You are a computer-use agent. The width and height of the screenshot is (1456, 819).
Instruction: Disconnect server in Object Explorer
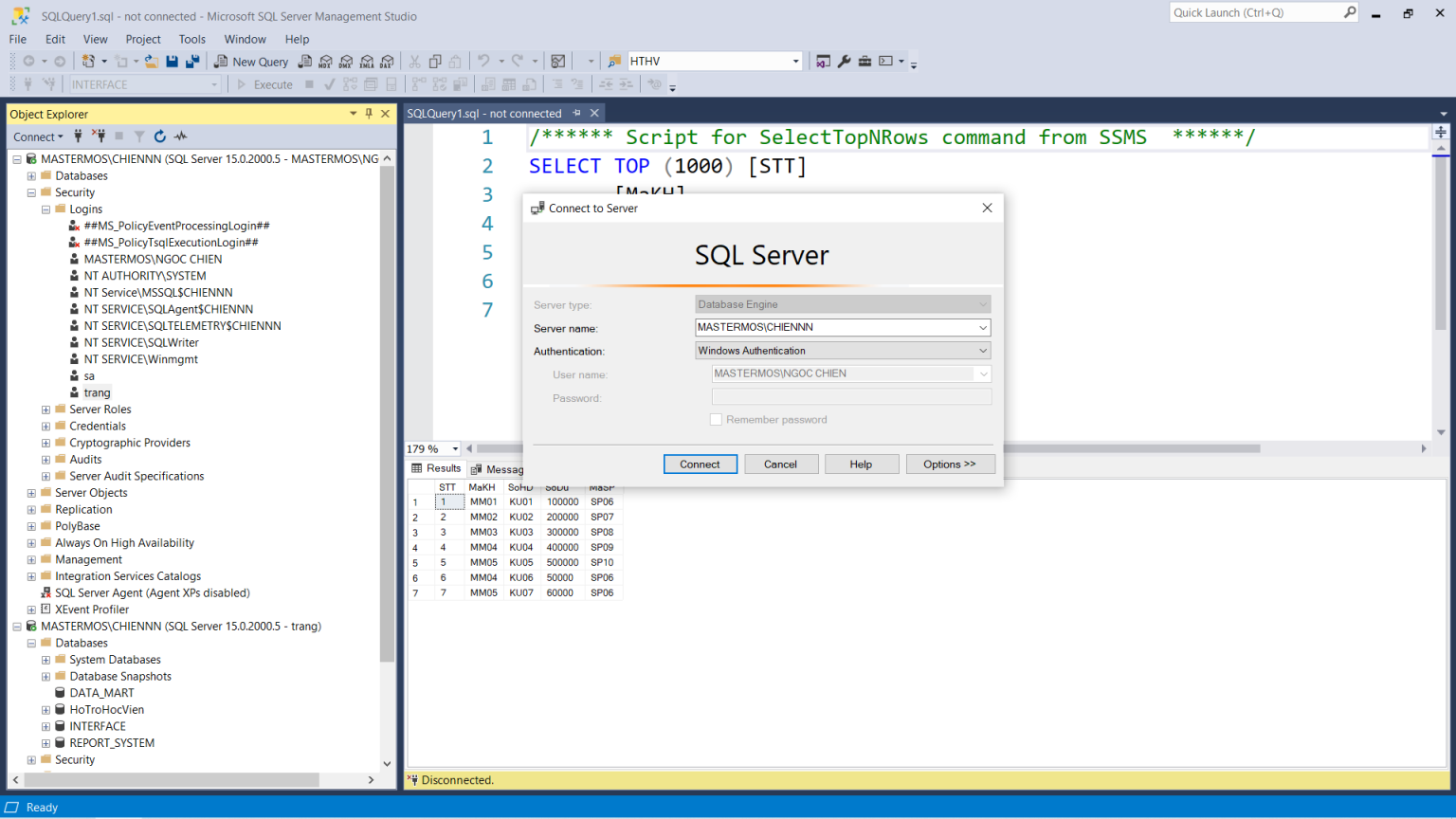100,136
